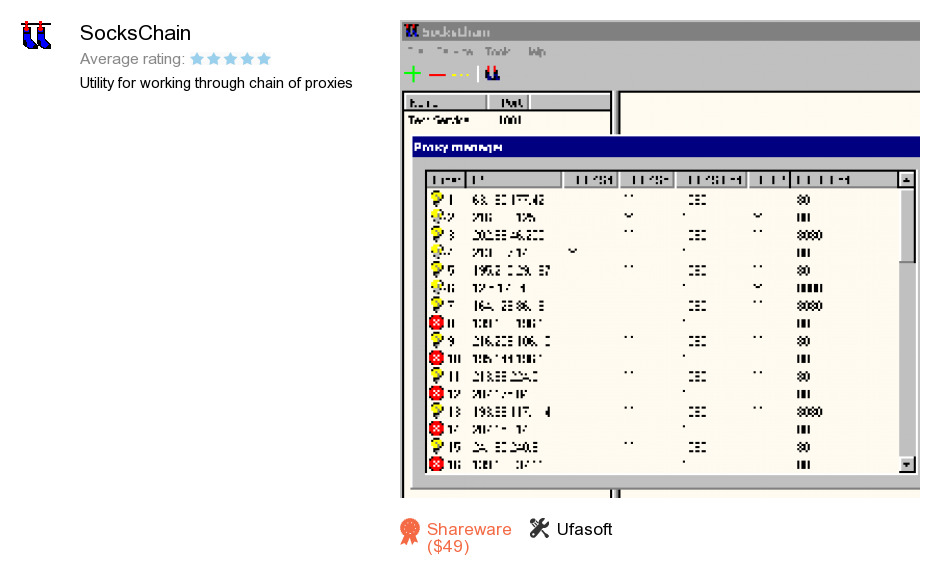Click the scroll down arrow in Proxy manager
Viewport: 940px width, 582px height.
point(906,464)
